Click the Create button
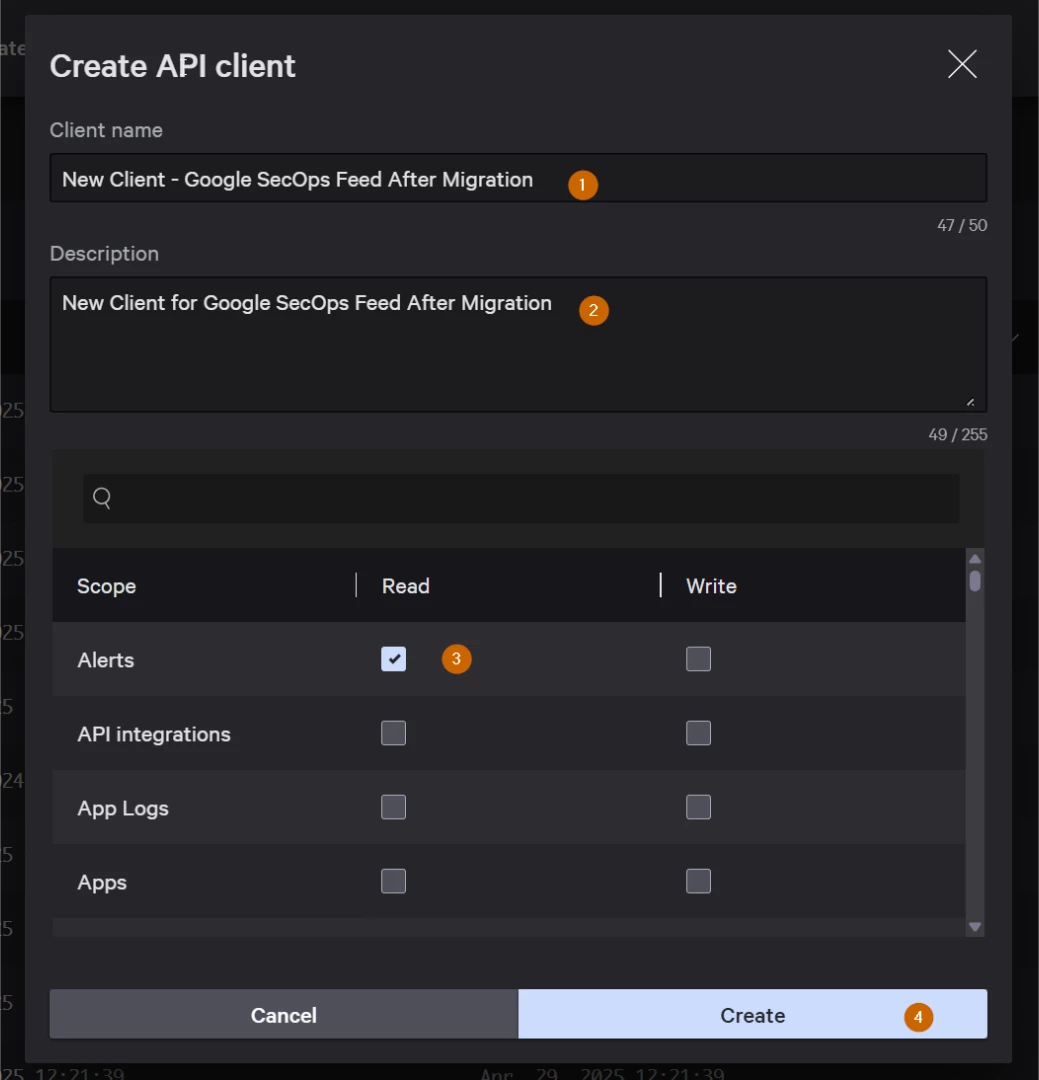This screenshot has width=1039, height=1080. click(752, 1014)
